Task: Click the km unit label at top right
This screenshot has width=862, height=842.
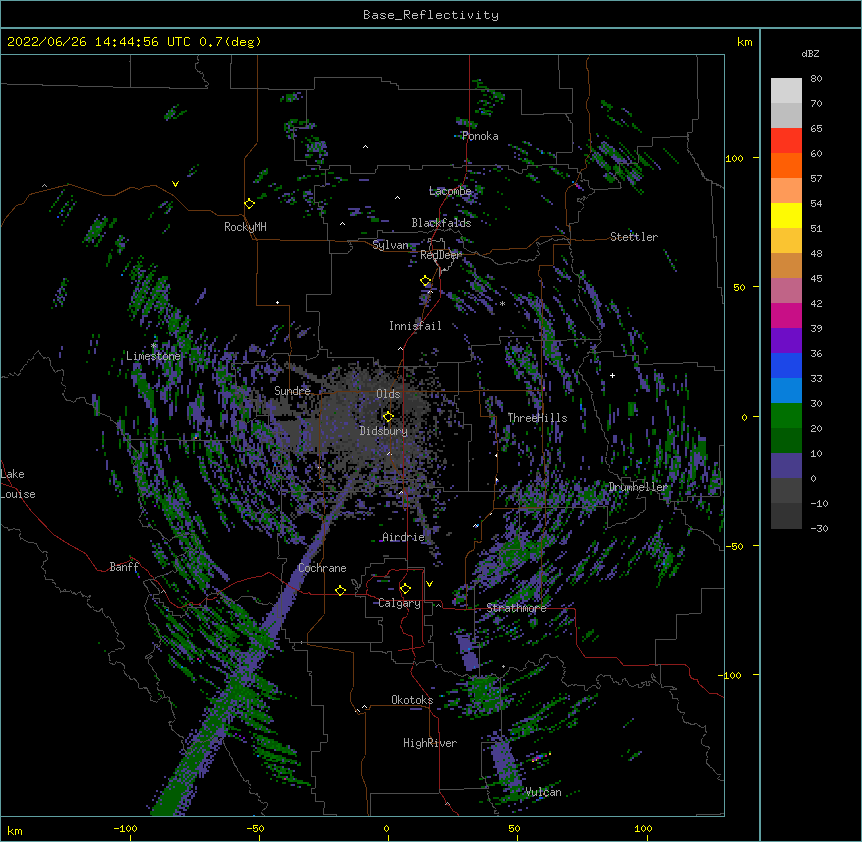Action: coord(744,42)
